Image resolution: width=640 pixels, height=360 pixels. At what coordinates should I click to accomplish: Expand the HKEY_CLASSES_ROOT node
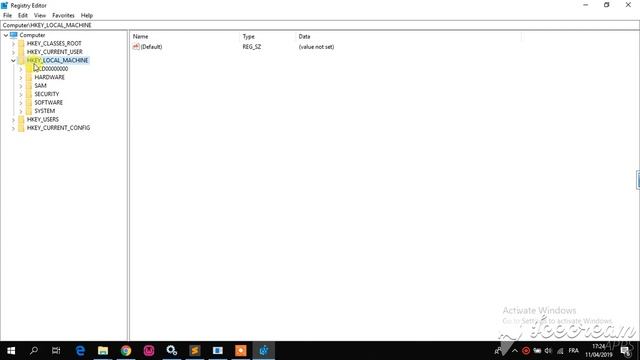[13, 44]
